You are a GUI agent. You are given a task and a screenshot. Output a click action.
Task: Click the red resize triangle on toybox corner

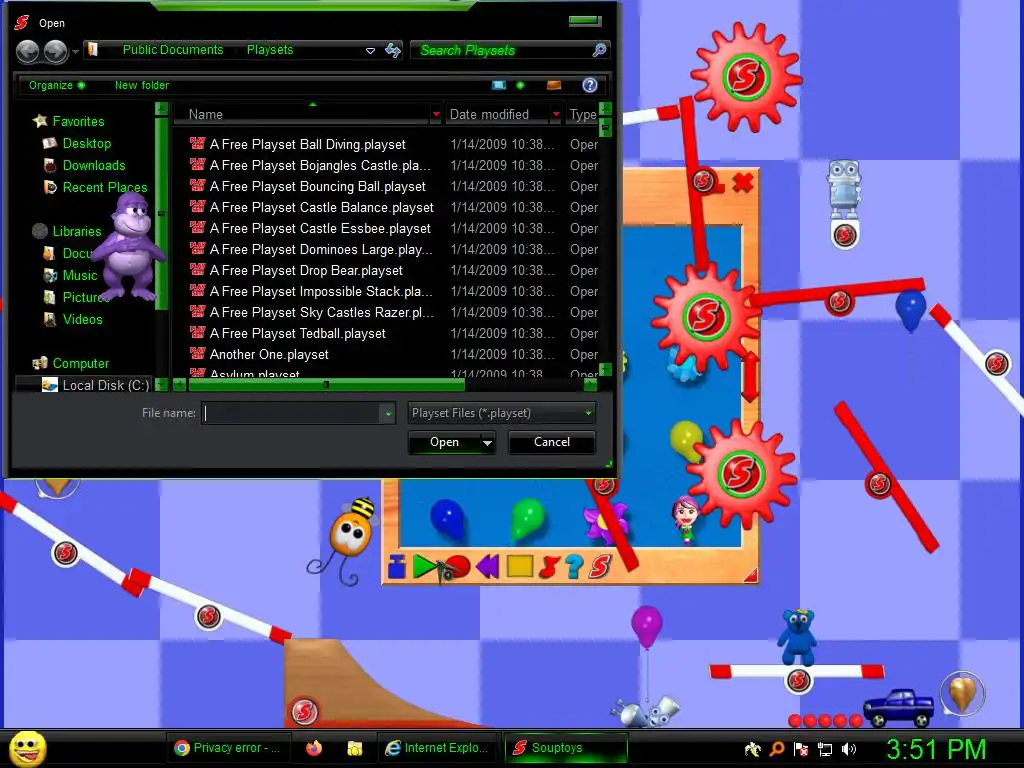click(751, 575)
